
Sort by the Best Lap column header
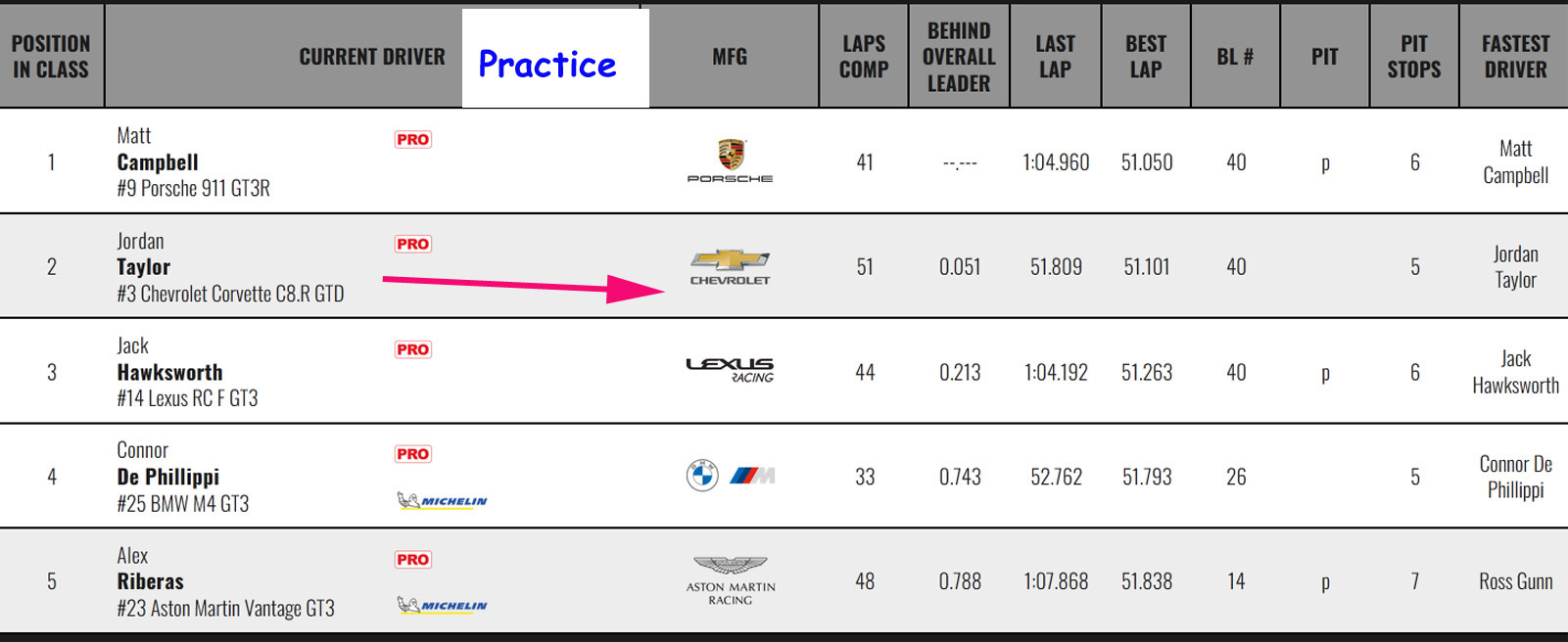tap(1146, 57)
